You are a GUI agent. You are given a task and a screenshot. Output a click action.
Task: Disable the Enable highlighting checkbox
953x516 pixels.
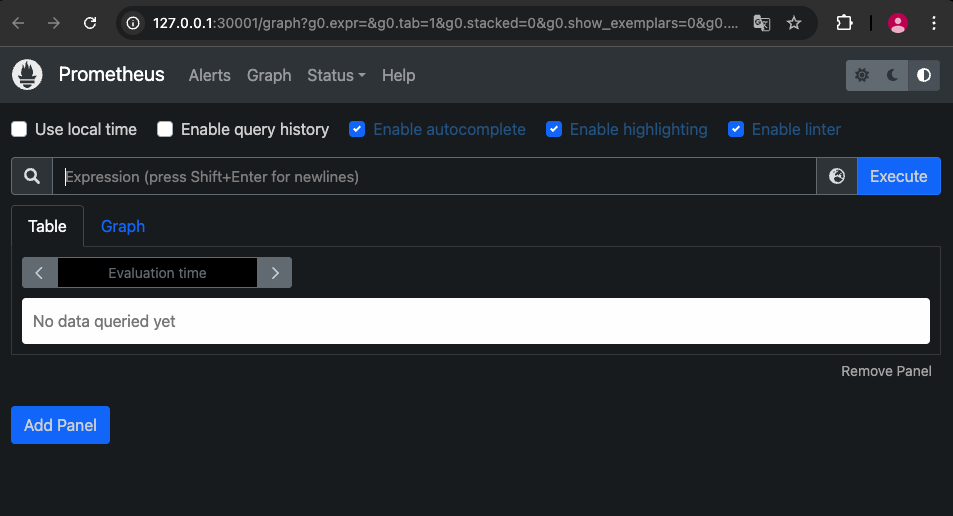[554, 129]
